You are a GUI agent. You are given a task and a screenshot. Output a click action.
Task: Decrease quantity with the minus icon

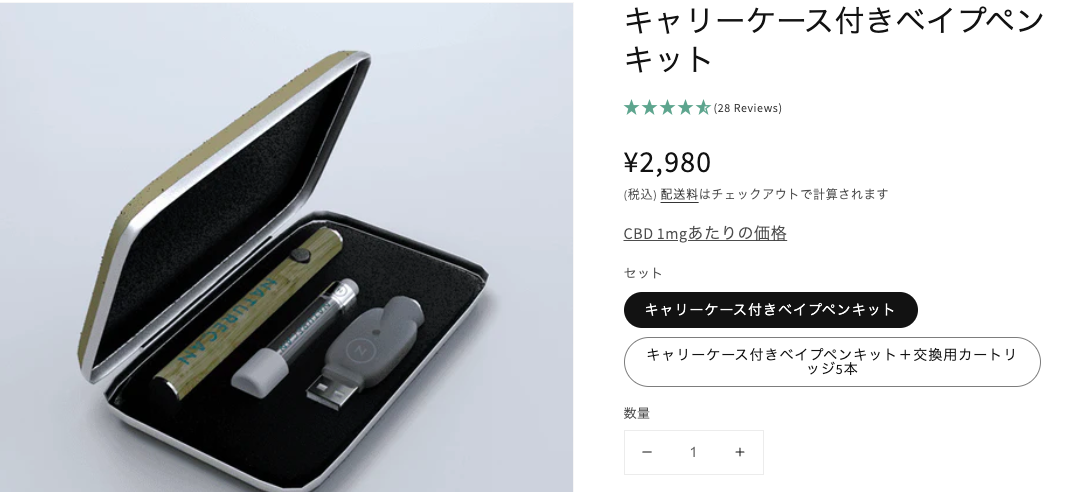(647, 452)
